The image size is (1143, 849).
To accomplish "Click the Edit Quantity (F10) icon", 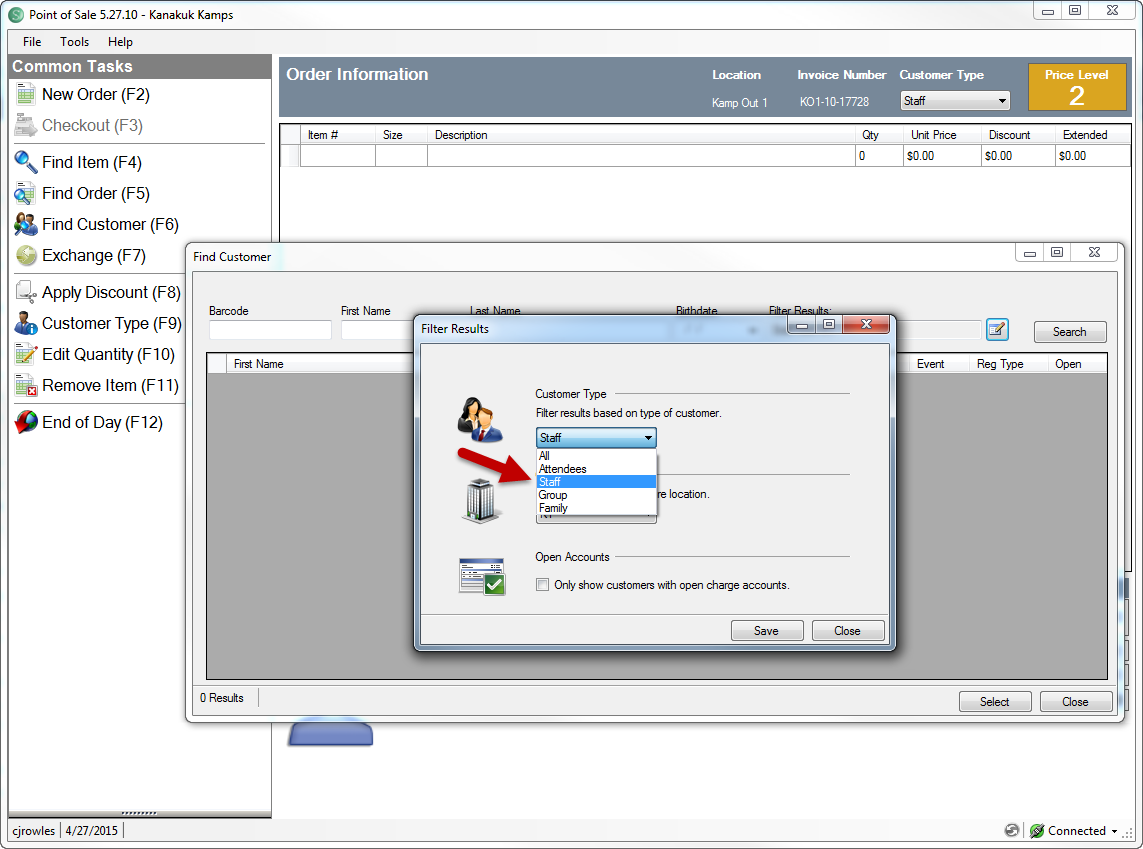I will [26, 355].
